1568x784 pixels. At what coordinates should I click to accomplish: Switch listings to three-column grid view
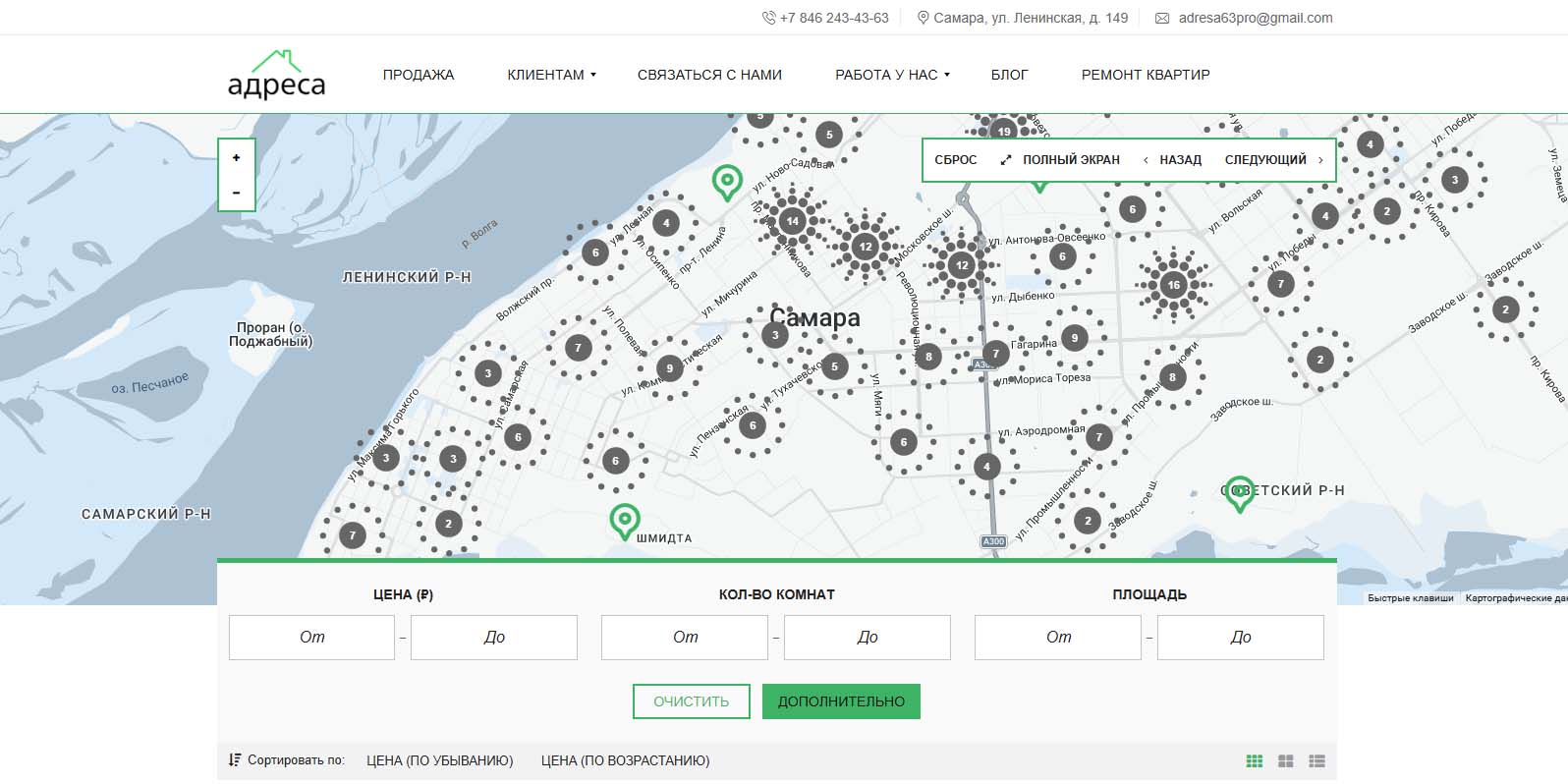pyautogui.click(x=1254, y=760)
